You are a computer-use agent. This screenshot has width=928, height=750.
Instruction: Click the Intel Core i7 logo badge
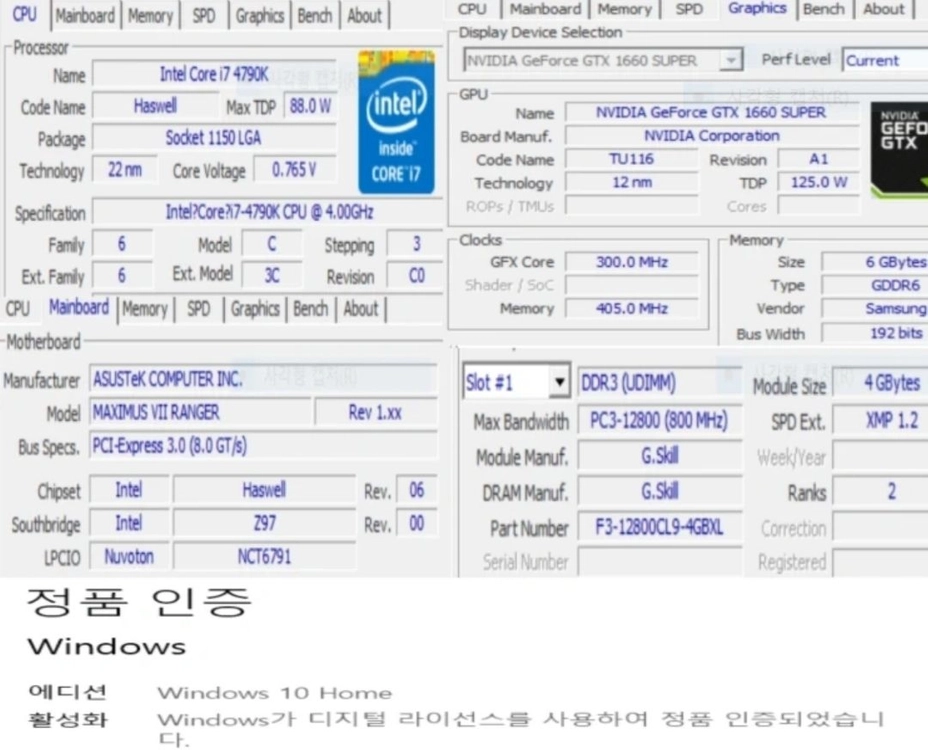(x=397, y=122)
